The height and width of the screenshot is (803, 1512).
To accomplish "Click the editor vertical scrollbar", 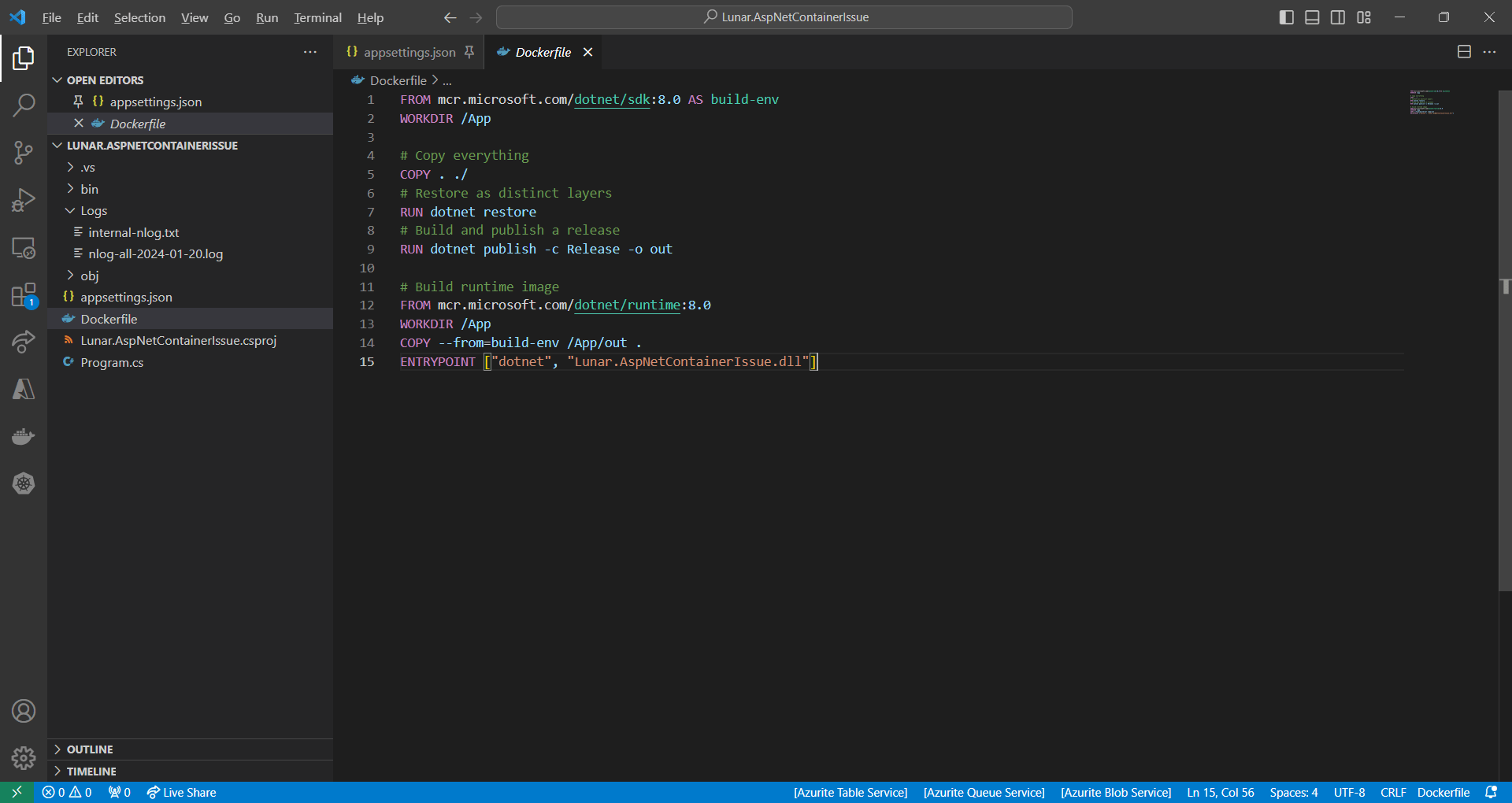I will coord(1505,340).
